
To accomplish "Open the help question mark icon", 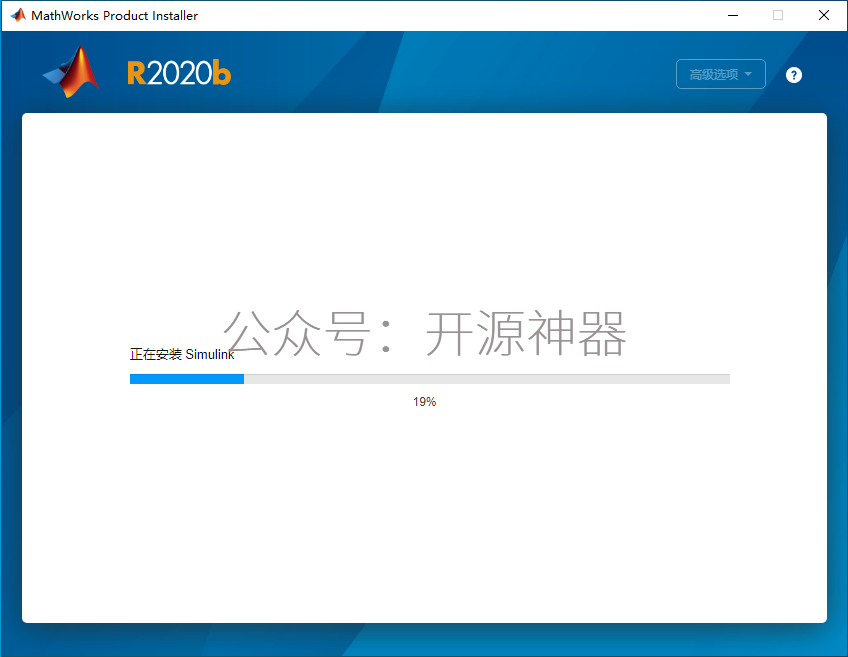I will (x=793, y=75).
